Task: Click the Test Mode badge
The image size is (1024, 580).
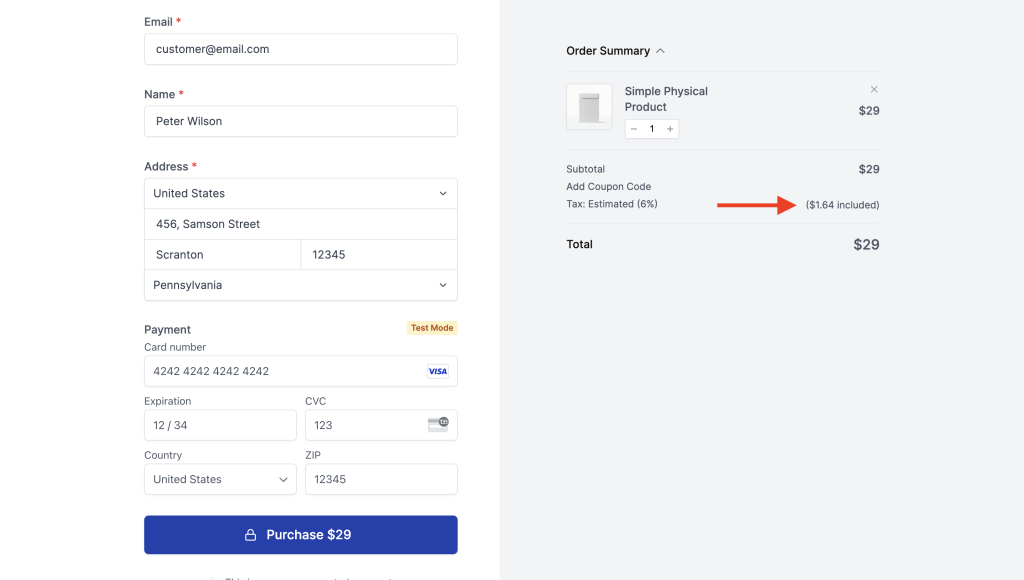Action: point(434,327)
